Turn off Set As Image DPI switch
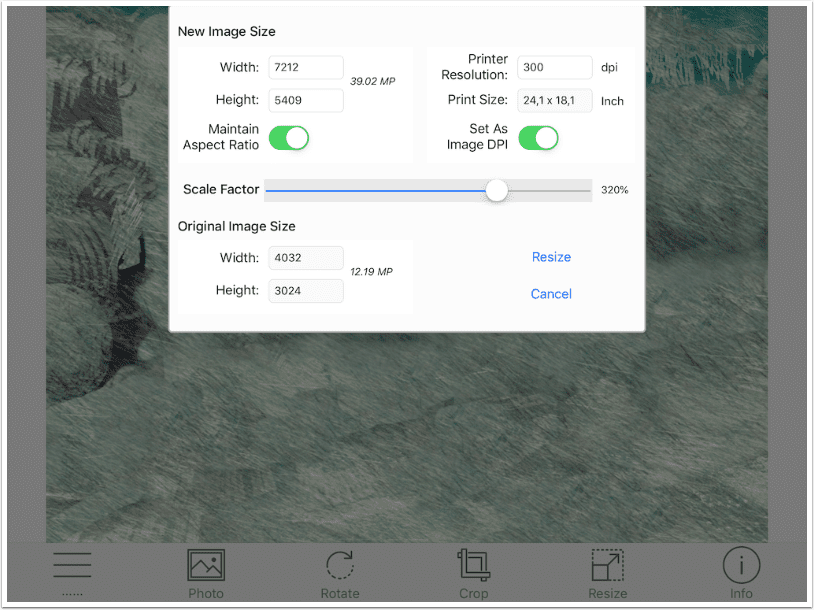Viewport: 814px width, 610px height. tap(538, 138)
